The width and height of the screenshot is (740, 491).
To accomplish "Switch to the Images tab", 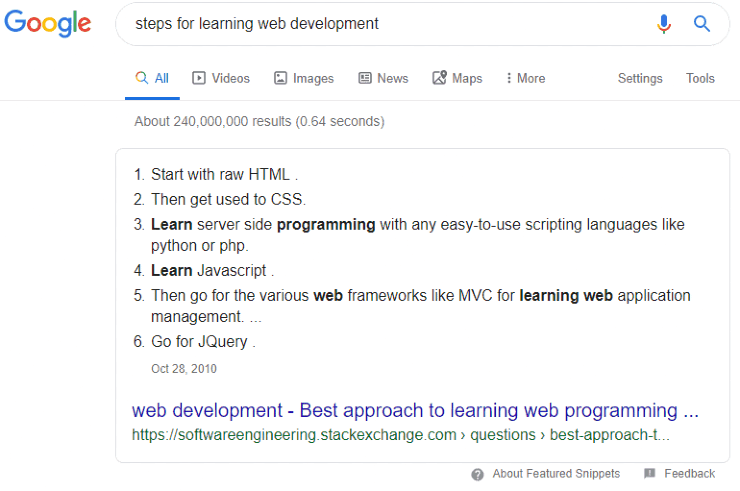I will pos(304,78).
